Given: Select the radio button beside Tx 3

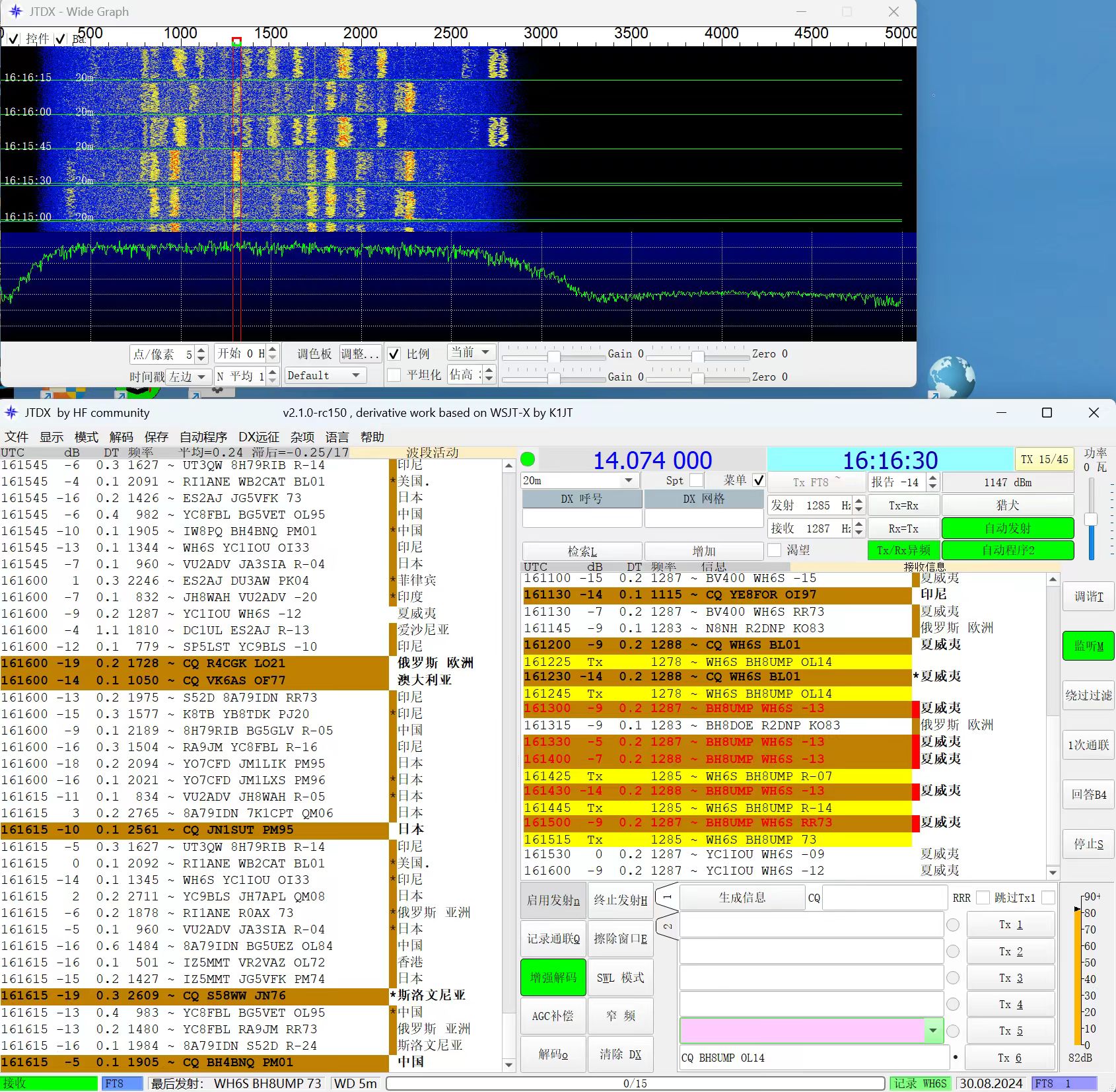Looking at the screenshot, I should tap(953, 978).
